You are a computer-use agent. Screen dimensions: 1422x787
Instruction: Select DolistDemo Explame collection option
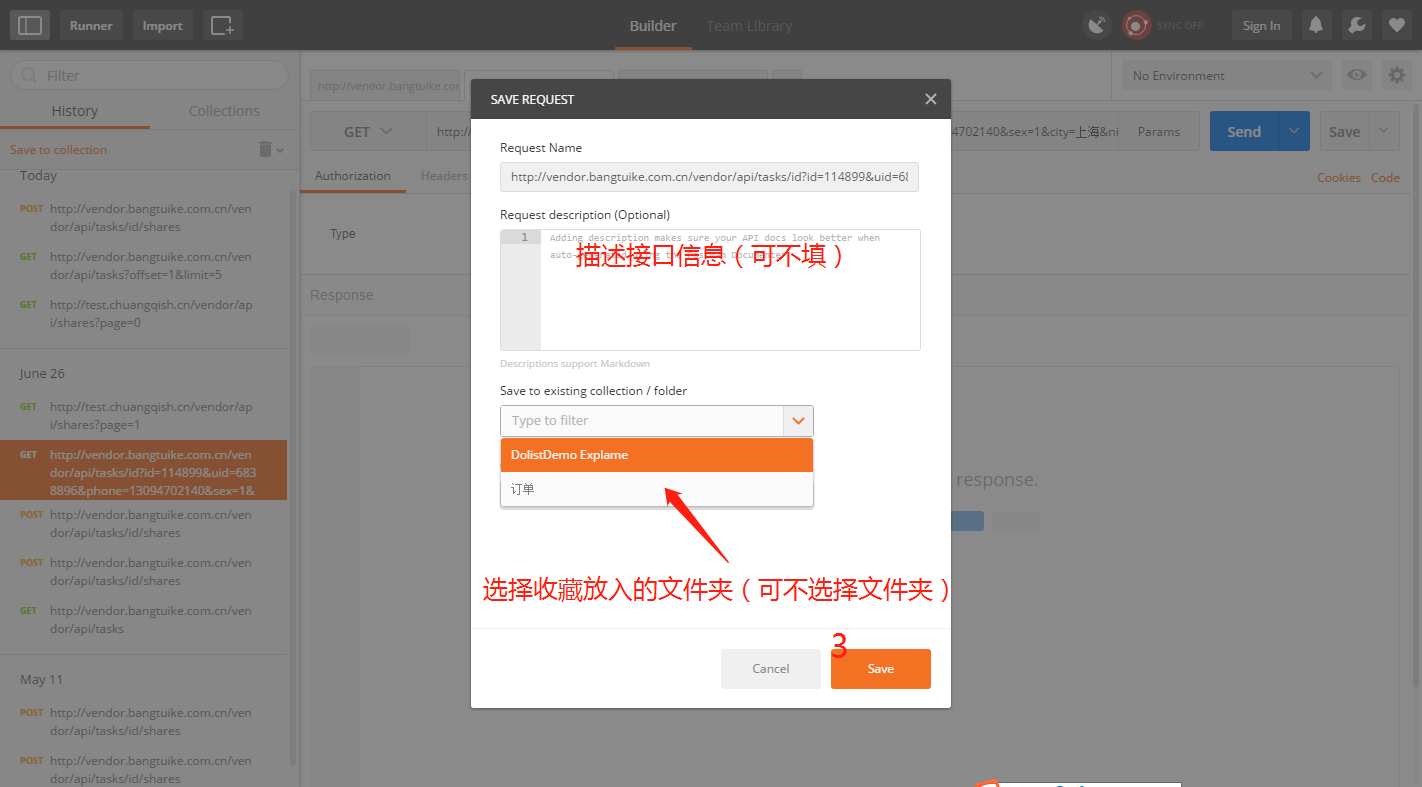point(657,455)
